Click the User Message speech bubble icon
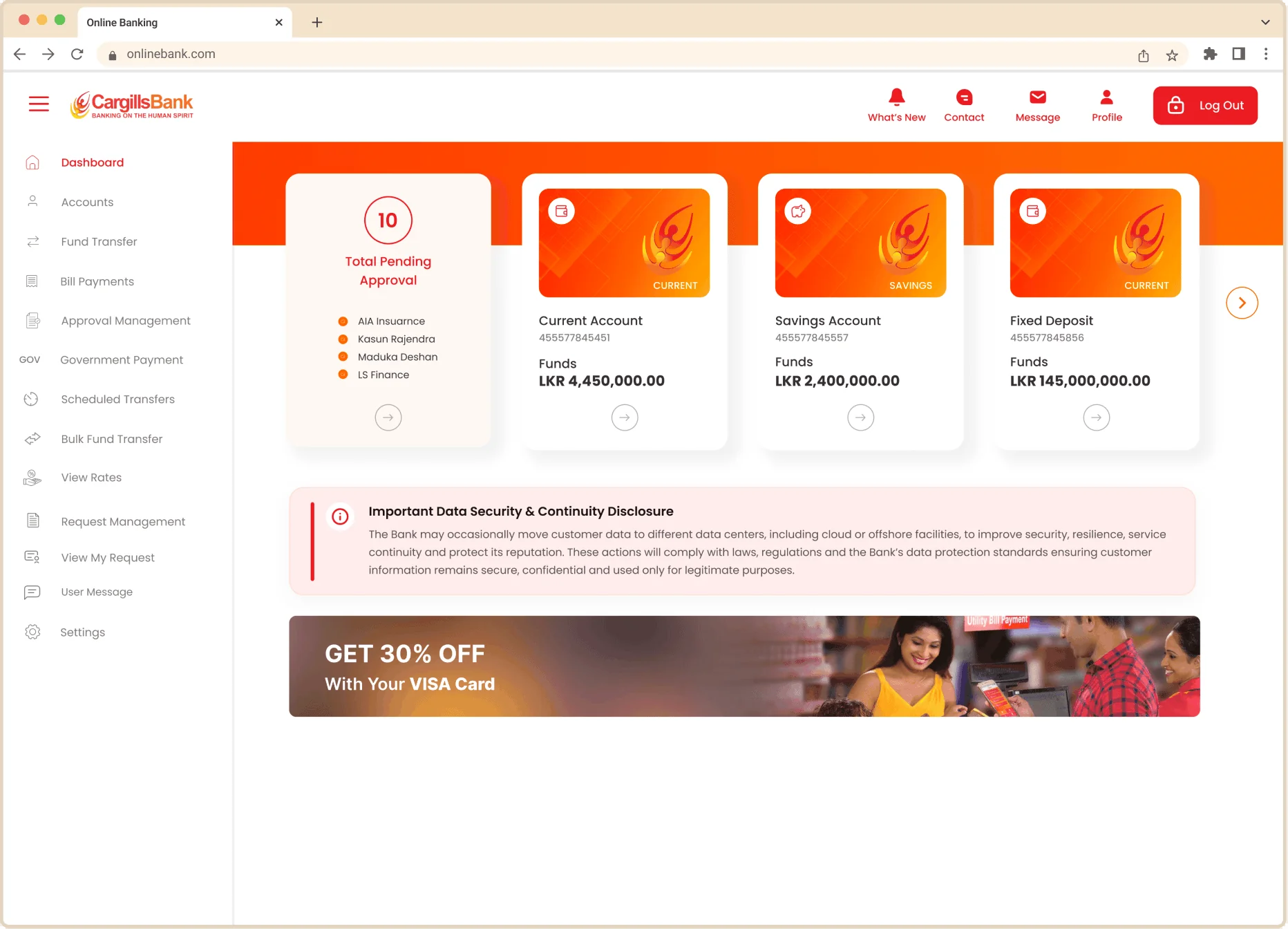Image resolution: width=1288 pixels, height=929 pixels. pos(32,592)
